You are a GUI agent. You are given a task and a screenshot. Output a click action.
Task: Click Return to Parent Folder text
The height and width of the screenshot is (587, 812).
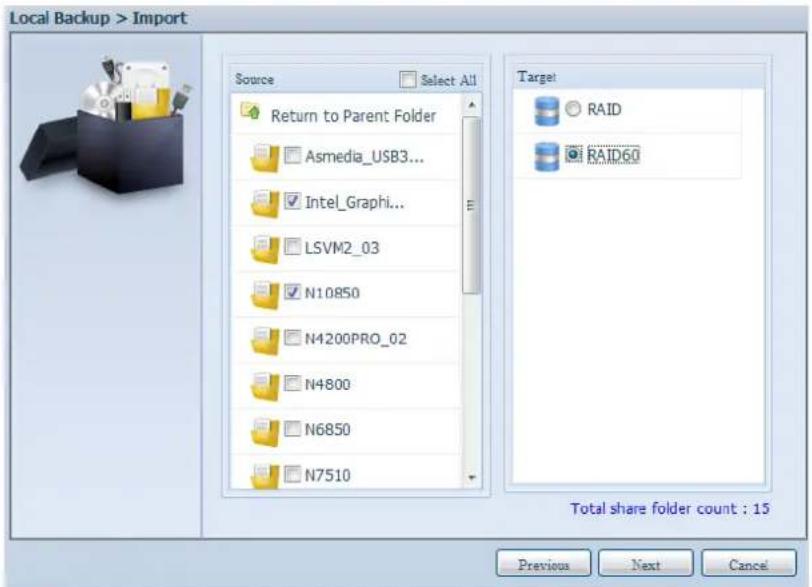(353, 116)
